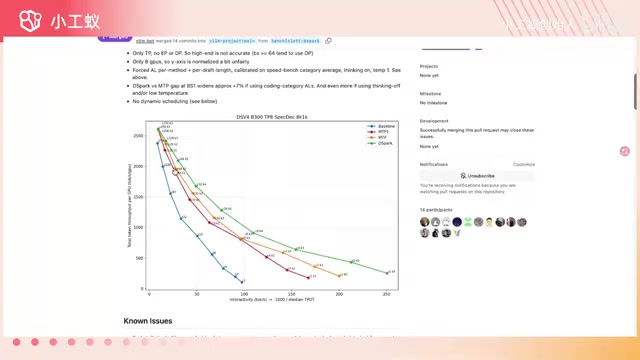Viewport: 640px width, 360px height.
Task: Click the Known Issues heading
Action: (148, 321)
